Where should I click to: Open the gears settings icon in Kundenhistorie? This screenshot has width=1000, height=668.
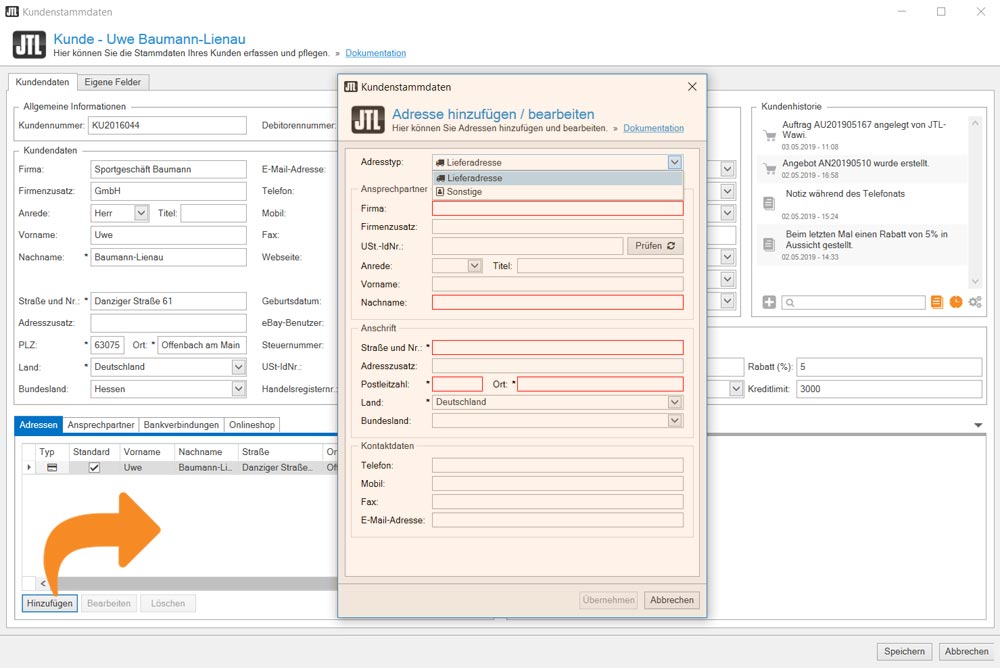pyautogui.click(x=975, y=302)
